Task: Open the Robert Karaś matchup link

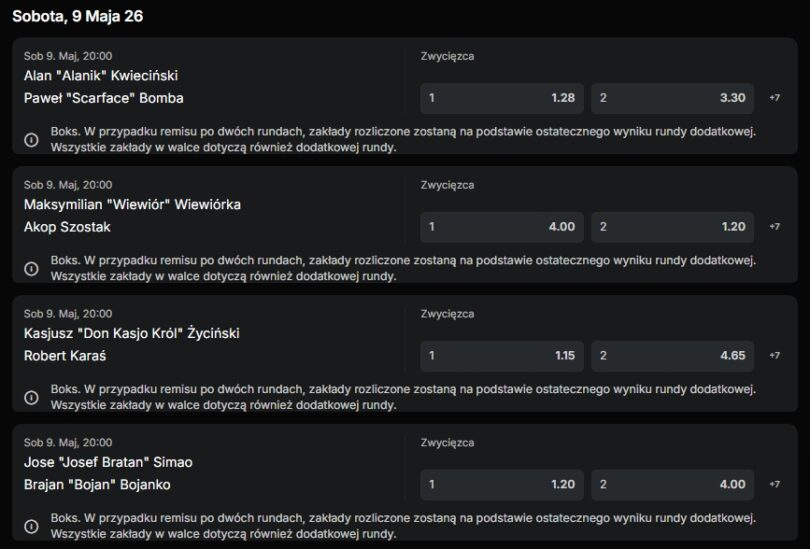Action: tap(65, 356)
